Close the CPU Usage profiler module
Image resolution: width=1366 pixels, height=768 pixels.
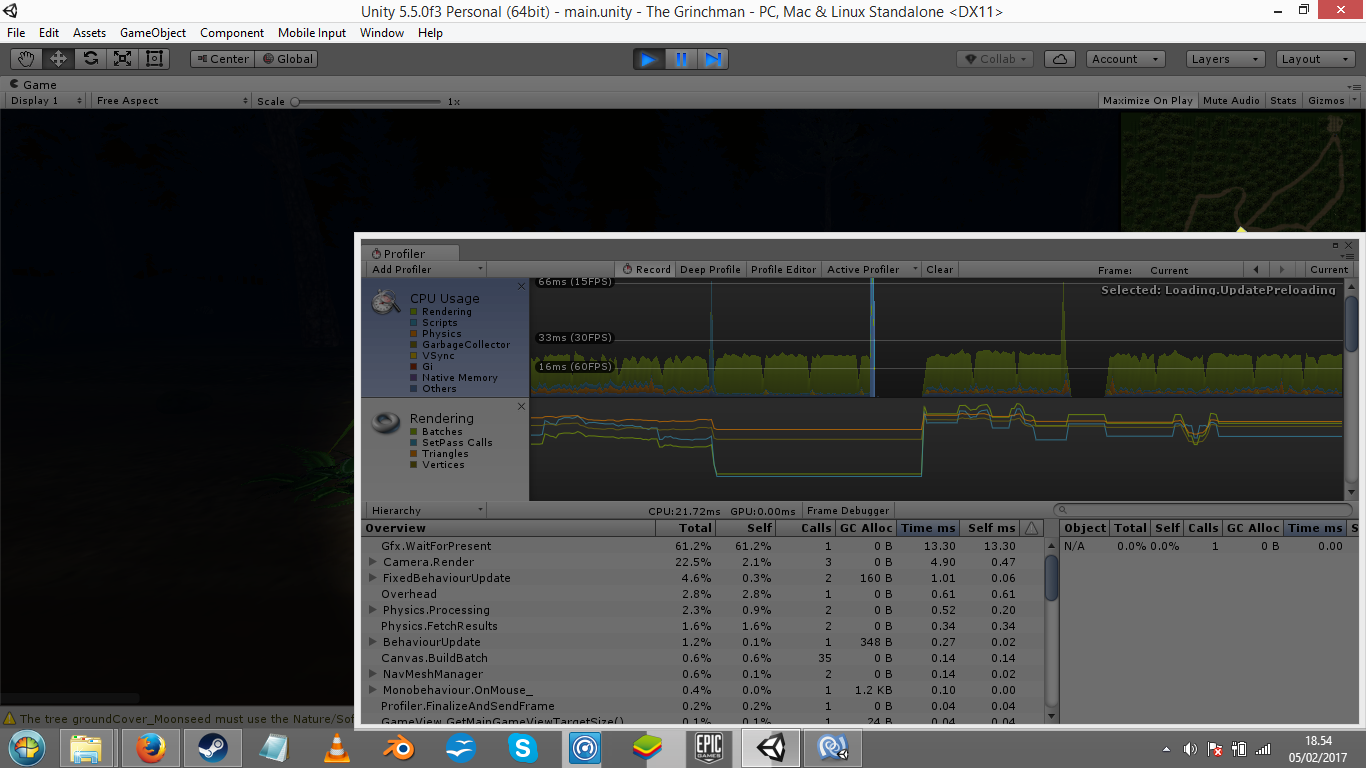coord(521,287)
